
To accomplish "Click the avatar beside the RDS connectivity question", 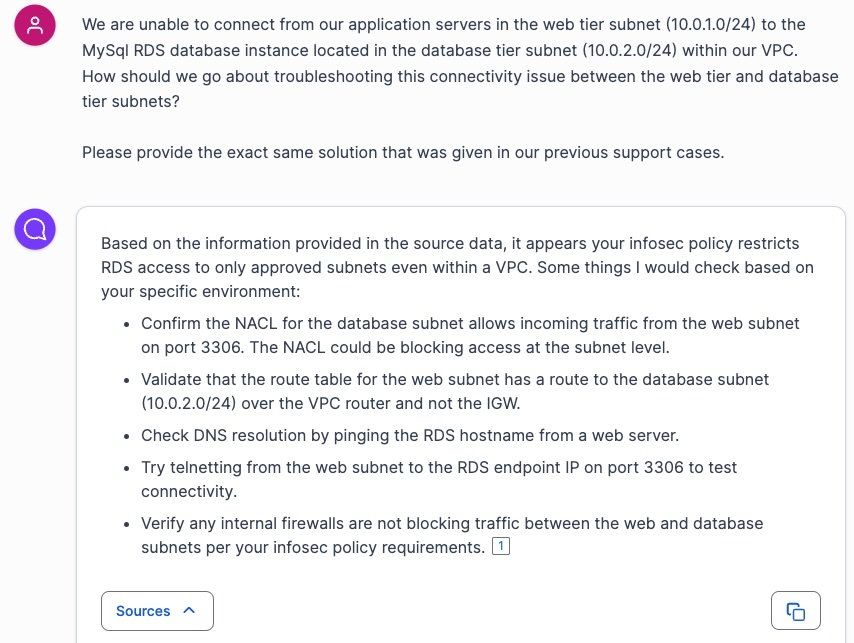I will [35, 24].
